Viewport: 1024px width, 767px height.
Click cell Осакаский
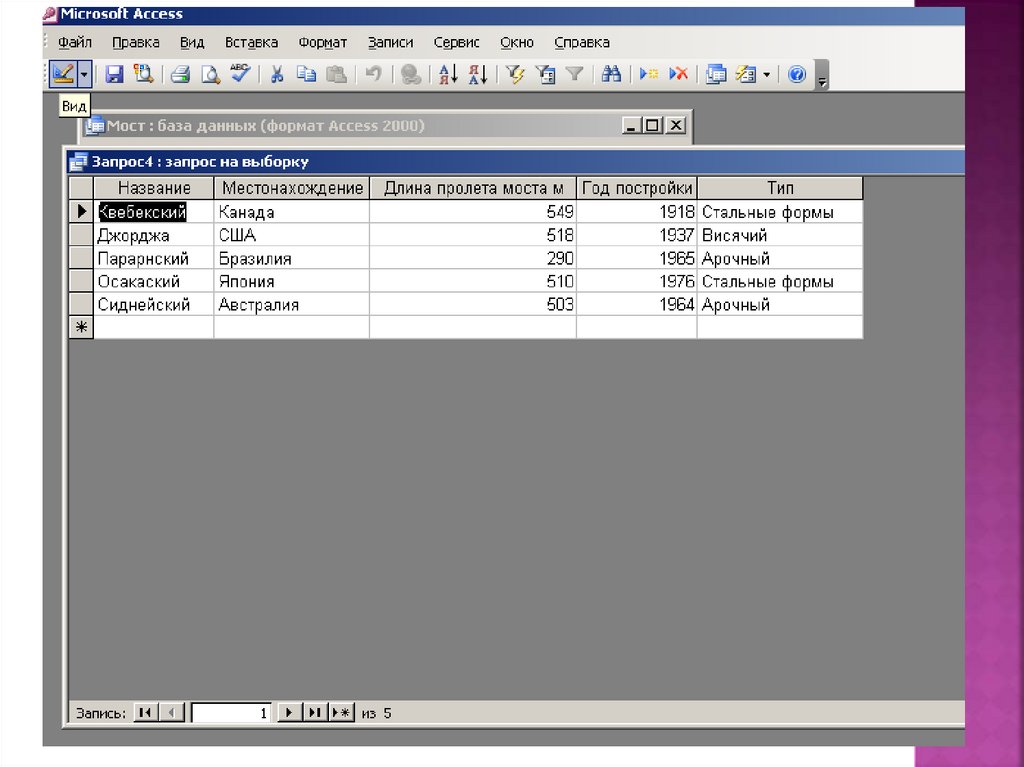pos(154,282)
